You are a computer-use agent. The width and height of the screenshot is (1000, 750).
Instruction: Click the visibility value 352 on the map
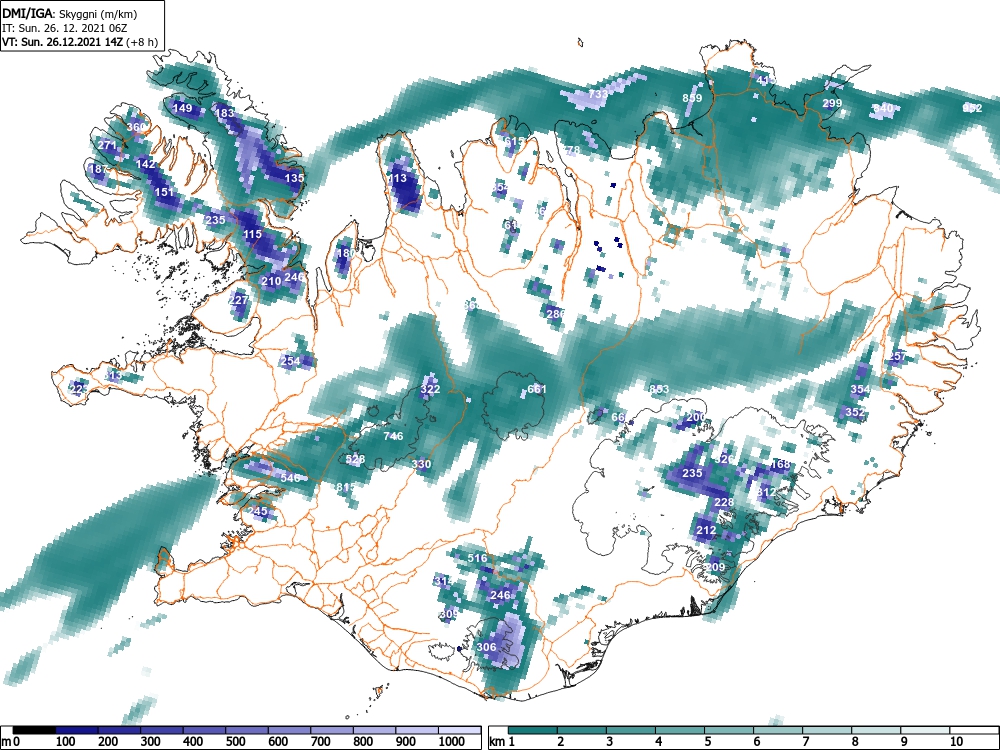855,412
